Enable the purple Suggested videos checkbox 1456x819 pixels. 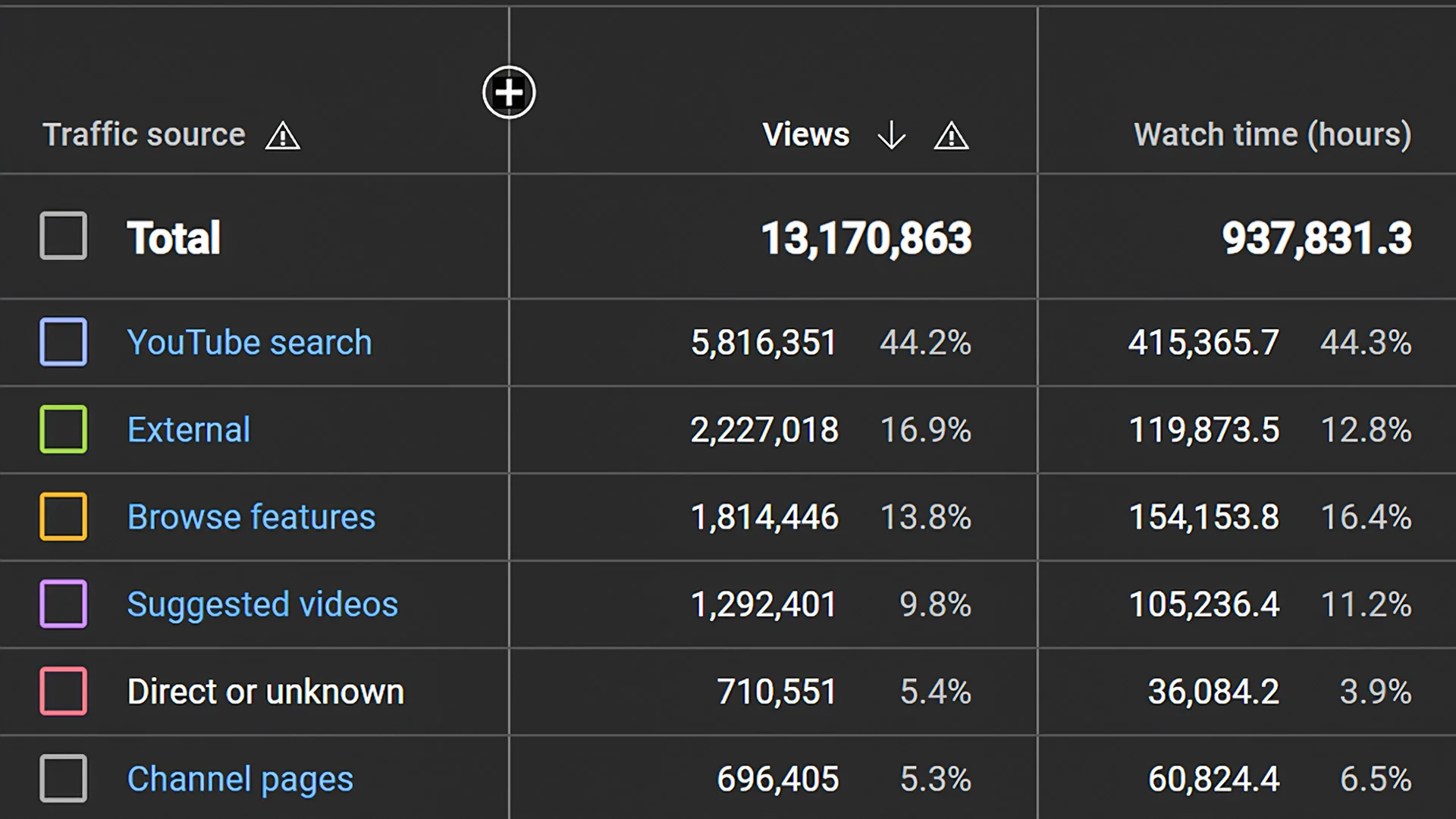(64, 604)
